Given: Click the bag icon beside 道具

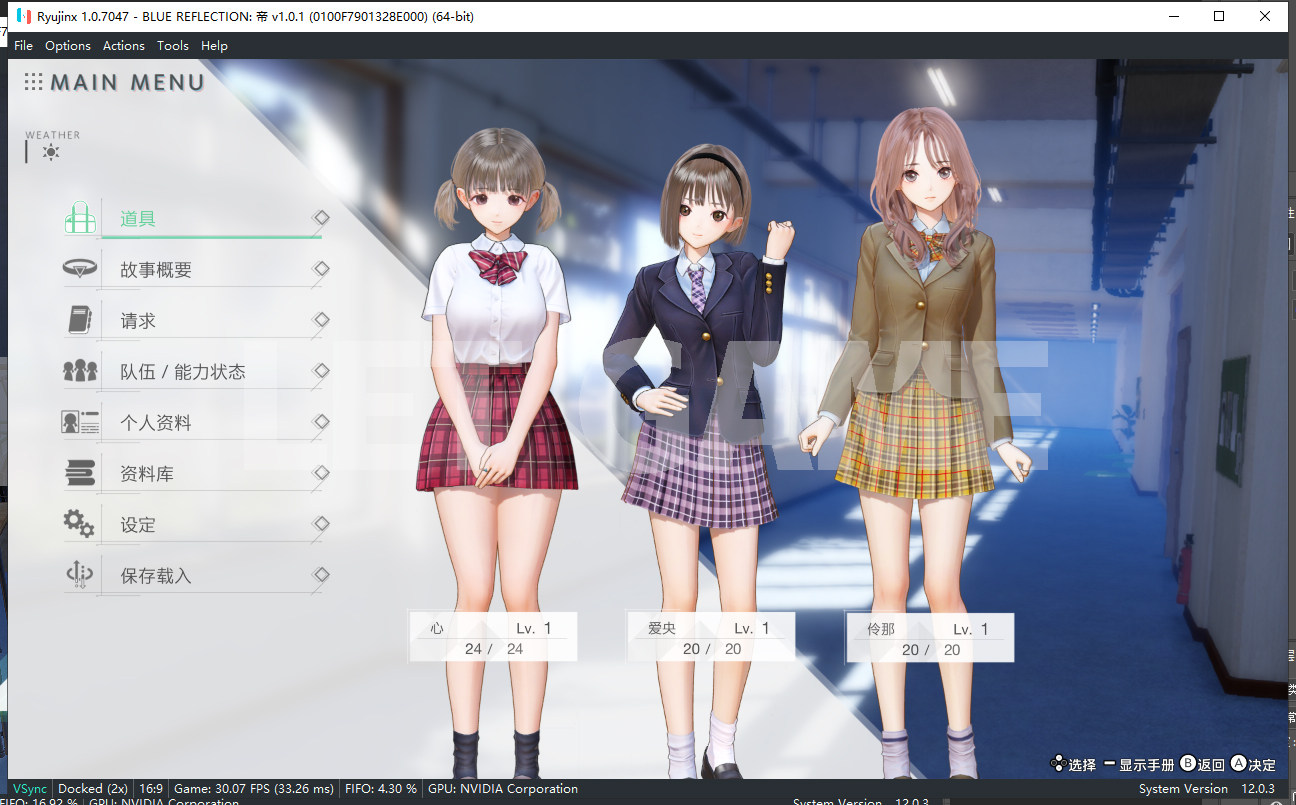Looking at the screenshot, I should click(80, 217).
